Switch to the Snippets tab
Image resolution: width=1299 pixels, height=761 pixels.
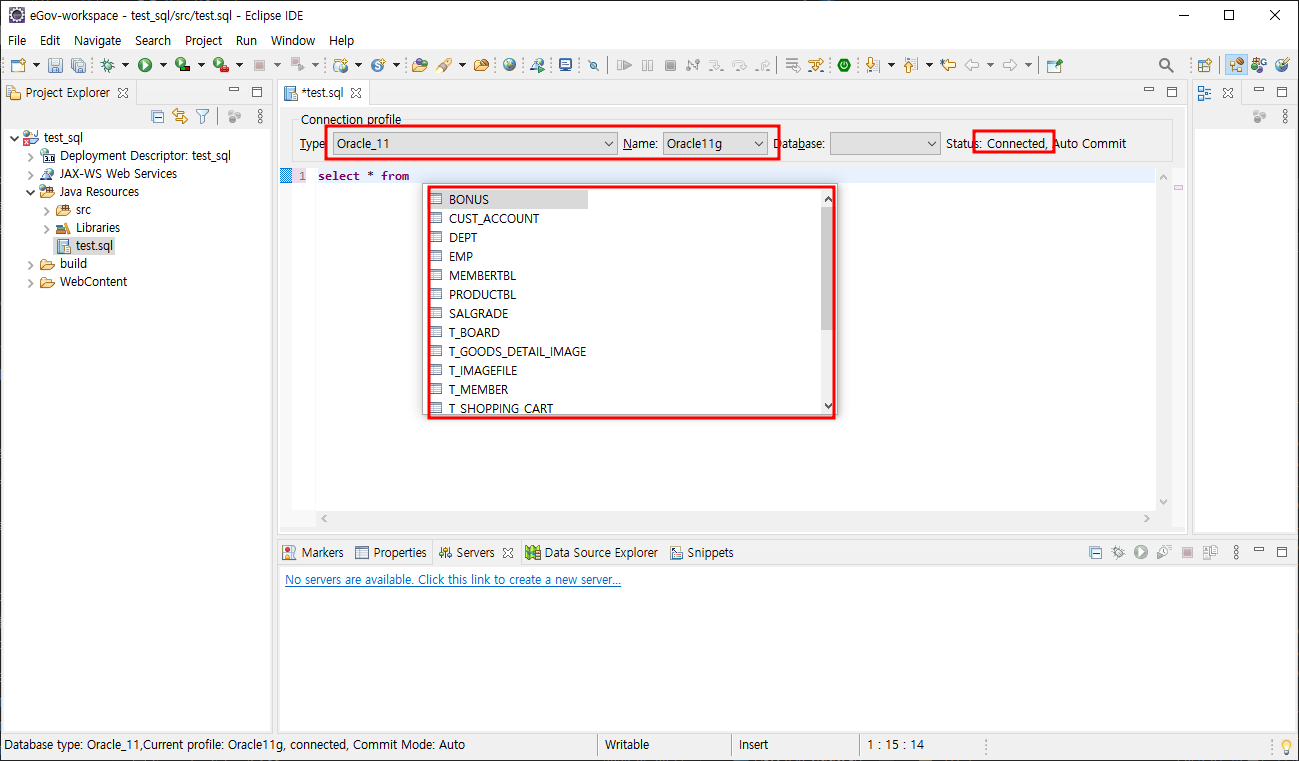point(702,552)
